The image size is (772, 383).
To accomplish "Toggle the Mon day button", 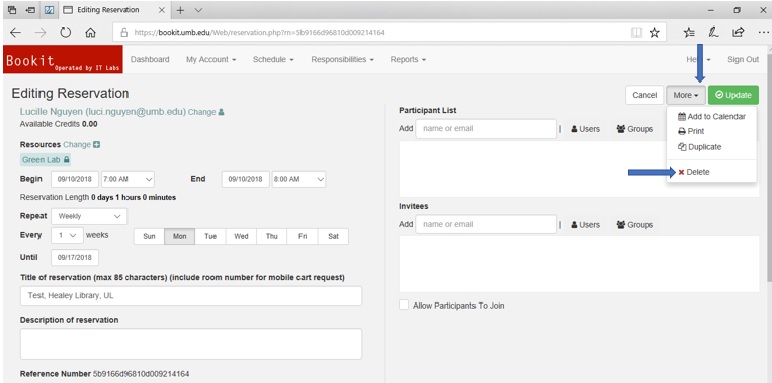I will 179,236.
